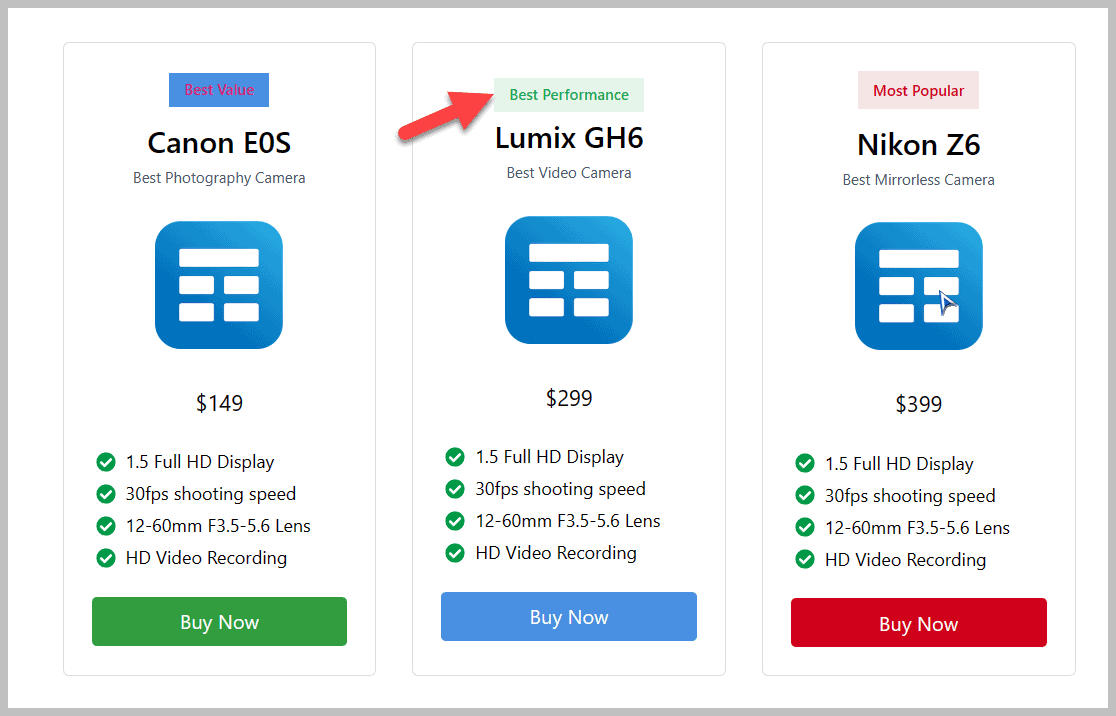Select the Best Value badge
The height and width of the screenshot is (716, 1116).
point(219,90)
